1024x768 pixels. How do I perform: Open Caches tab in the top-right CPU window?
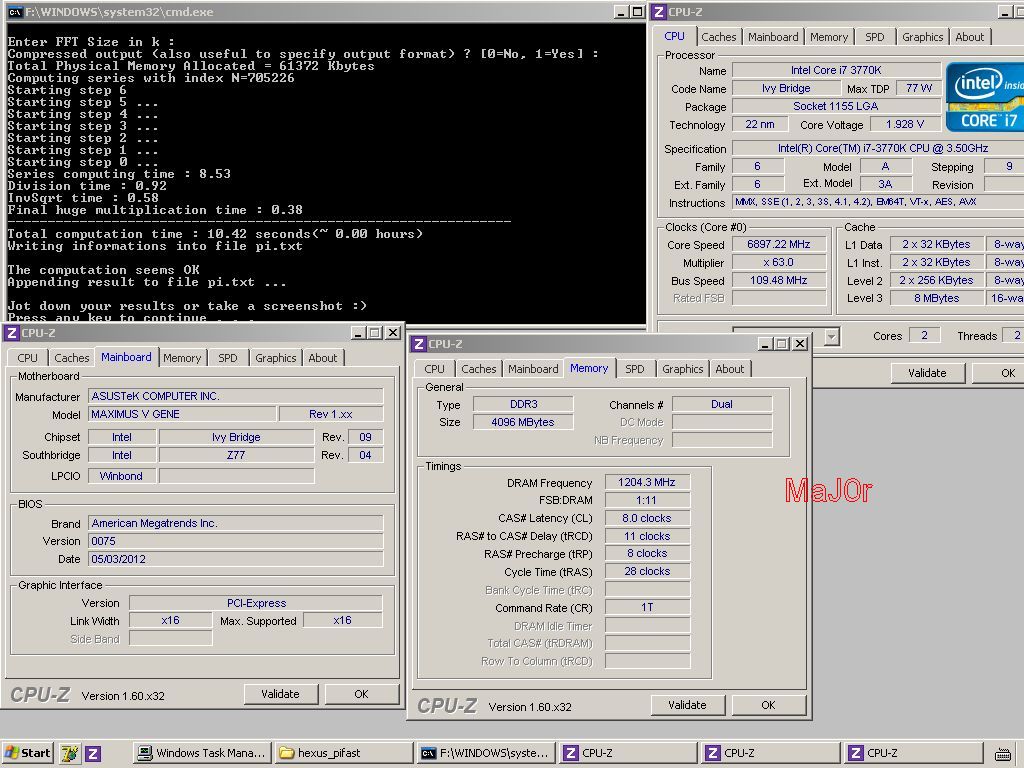[x=718, y=37]
